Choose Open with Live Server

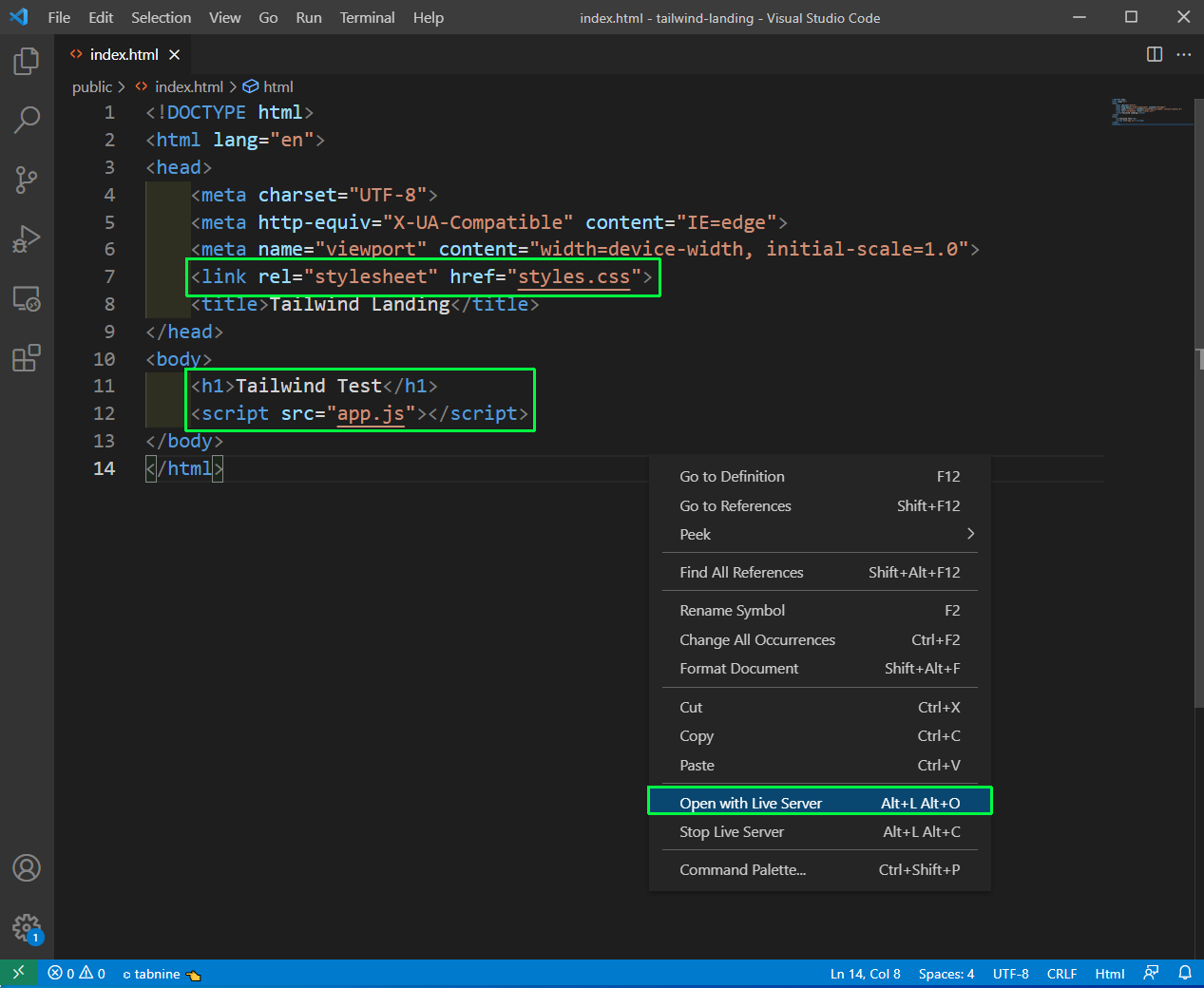[x=819, y=803]
